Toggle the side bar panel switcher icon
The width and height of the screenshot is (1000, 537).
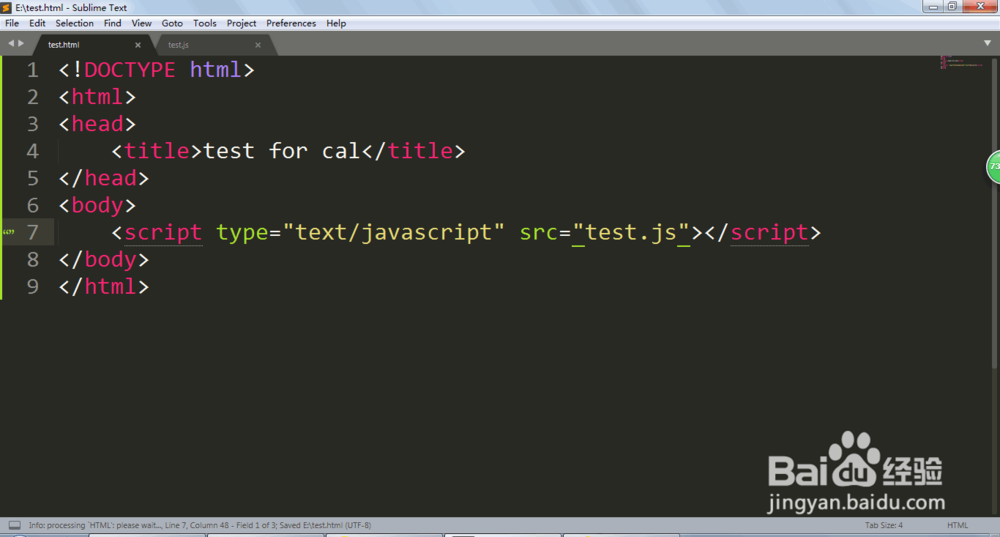pos(14,525)
